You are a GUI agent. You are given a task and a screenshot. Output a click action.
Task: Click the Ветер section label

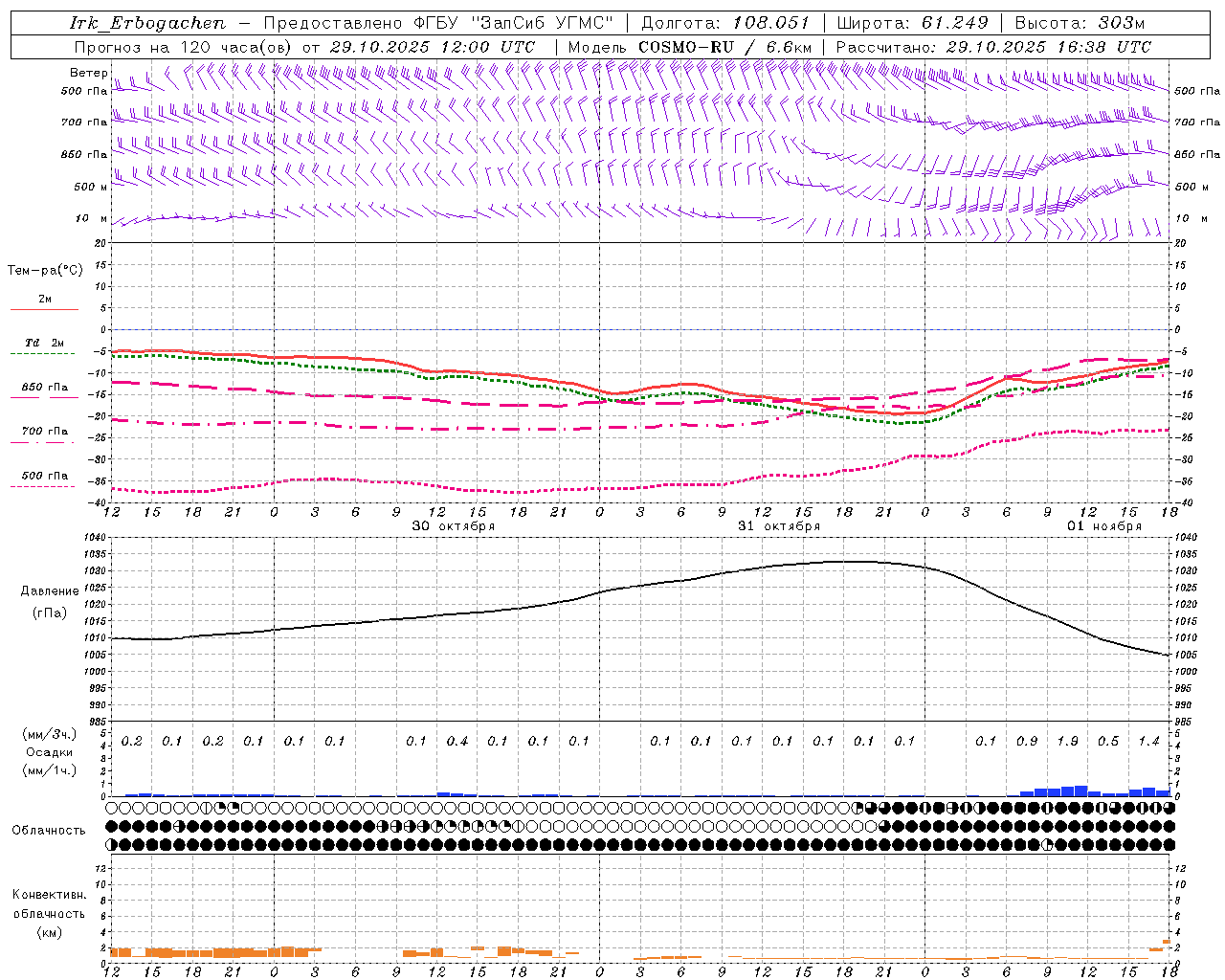88,73
